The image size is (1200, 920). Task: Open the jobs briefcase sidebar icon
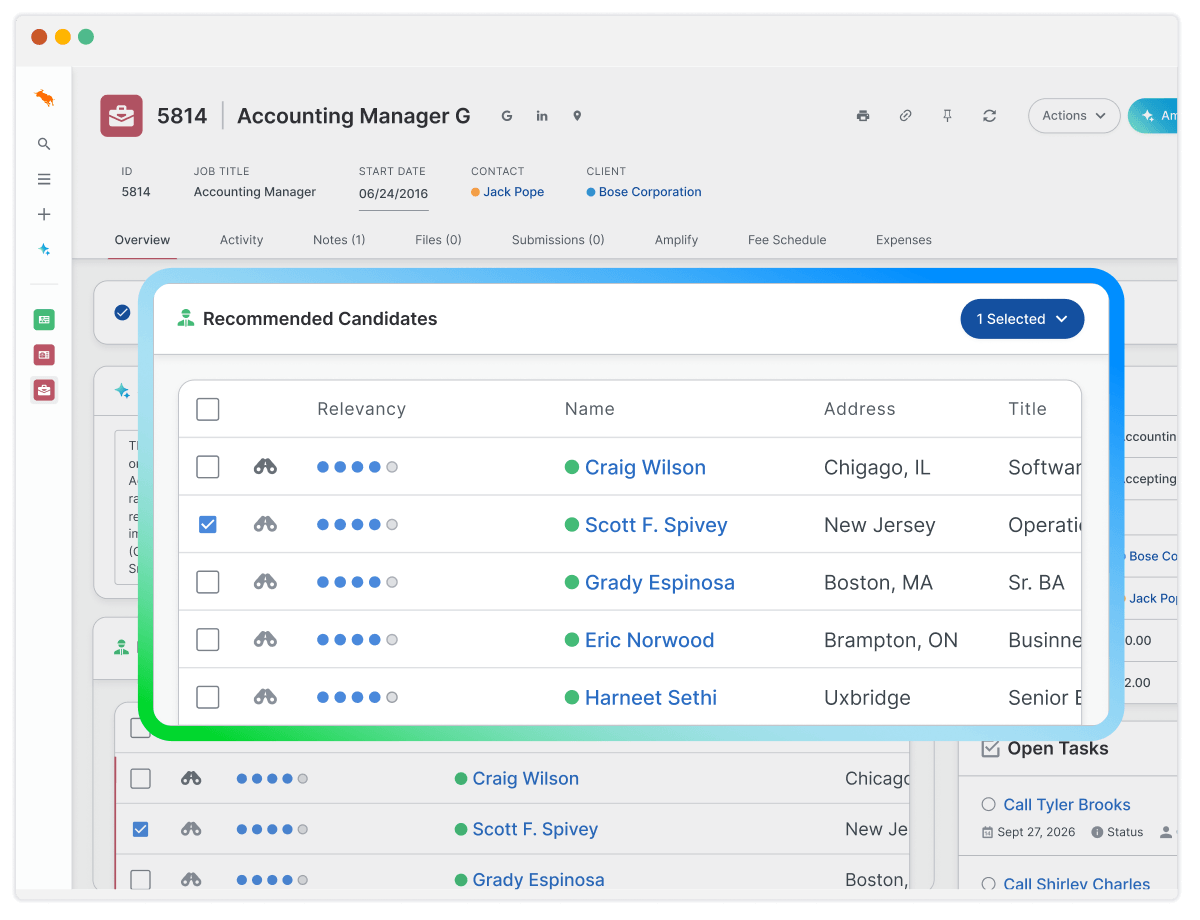pos(44,390)
